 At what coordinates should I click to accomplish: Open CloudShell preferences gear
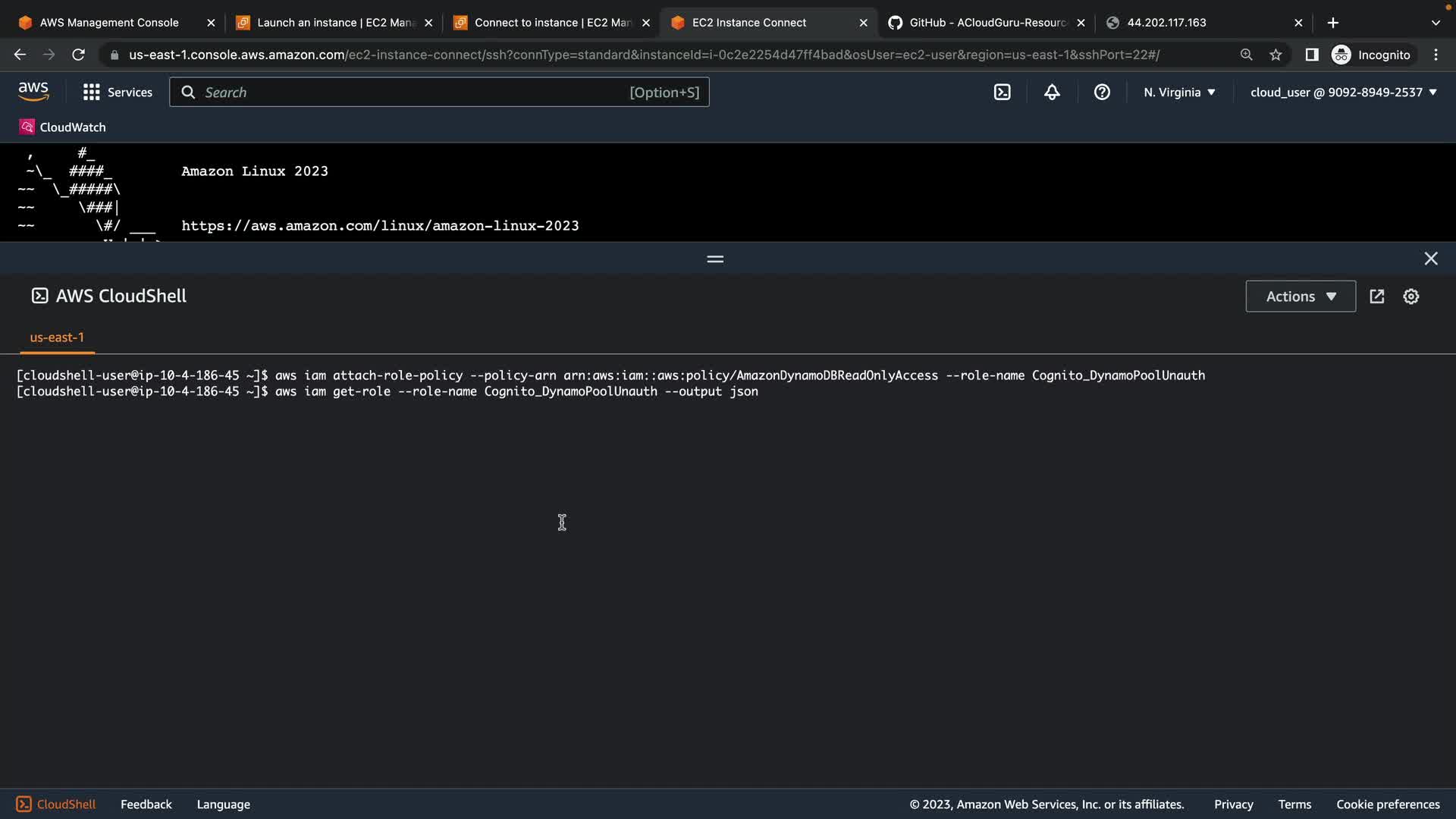pos(1410,297)
